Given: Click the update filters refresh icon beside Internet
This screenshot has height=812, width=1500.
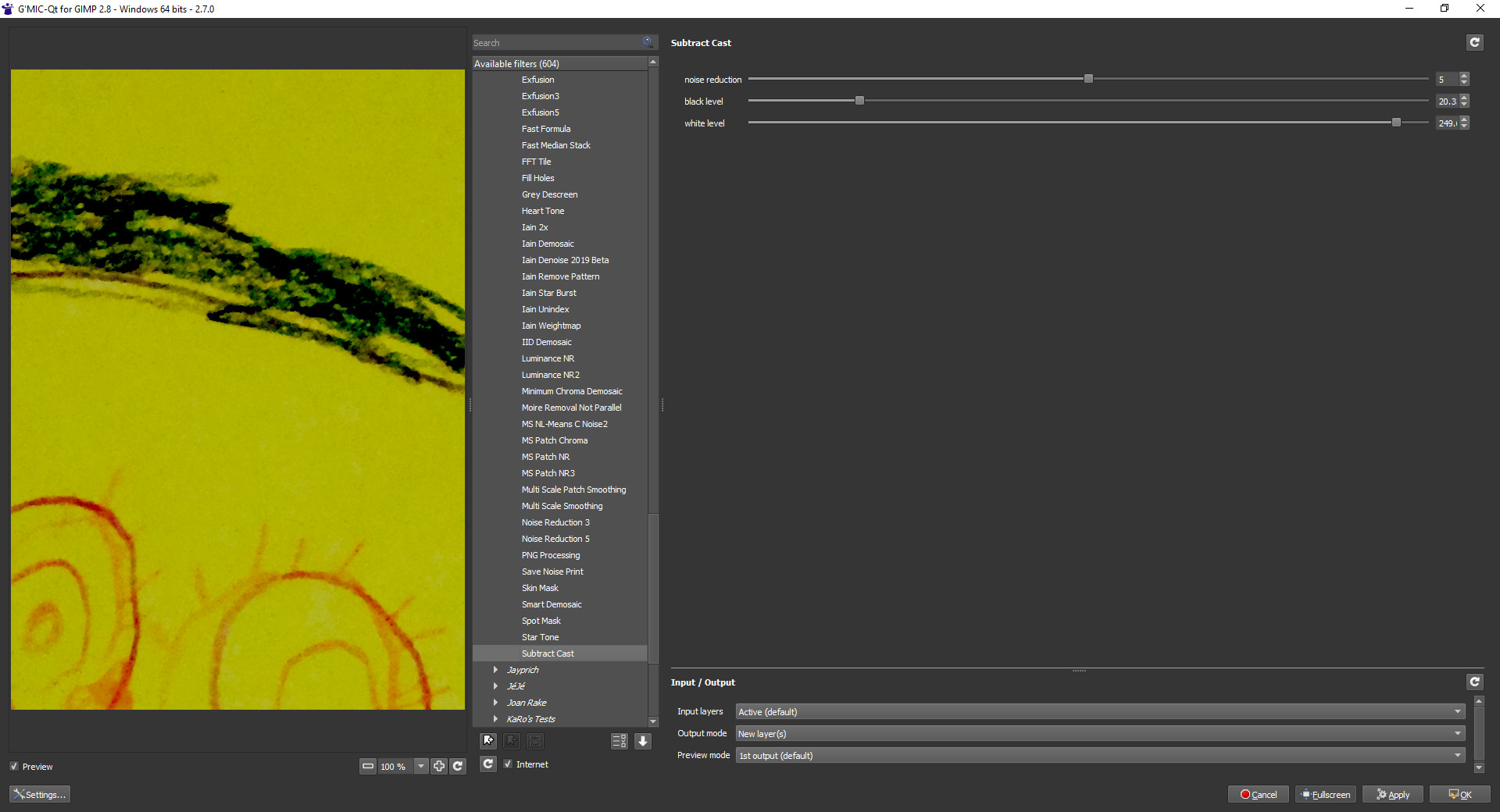Looking at the screenshot, I should point(488,764).
